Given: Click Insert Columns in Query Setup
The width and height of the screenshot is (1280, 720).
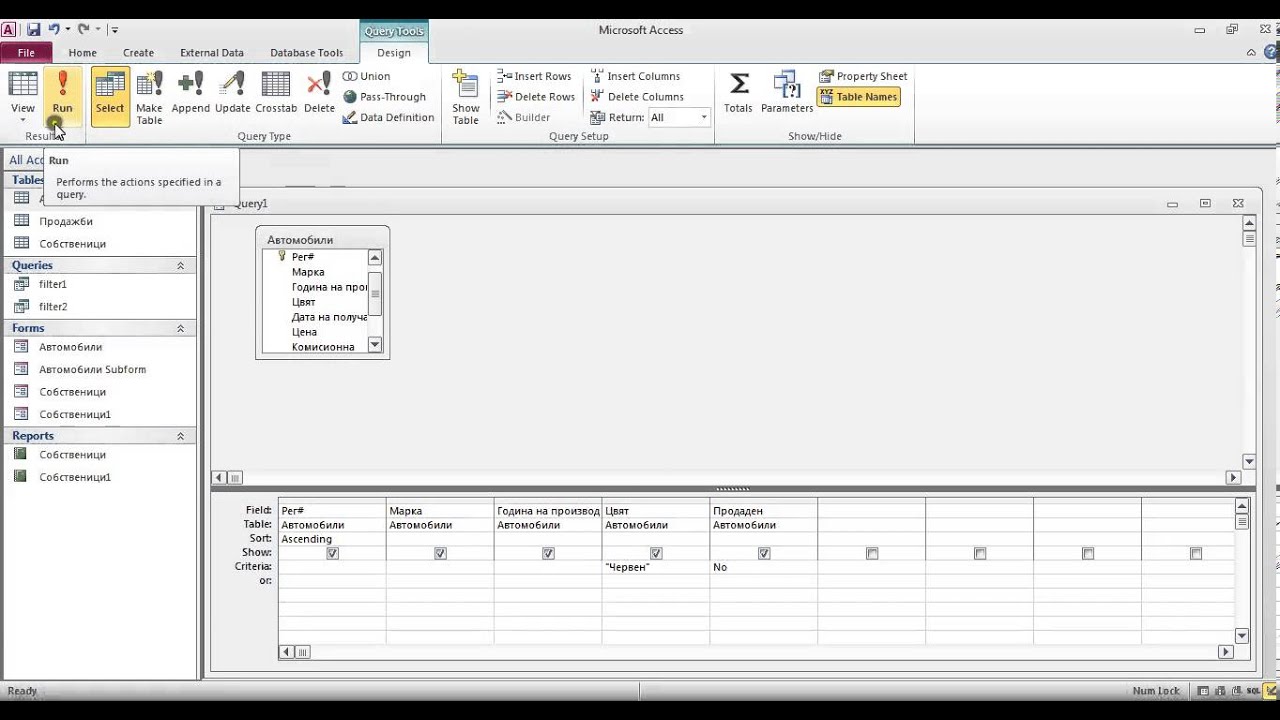Looking at the screenshot, I should (x=635, y=76).
